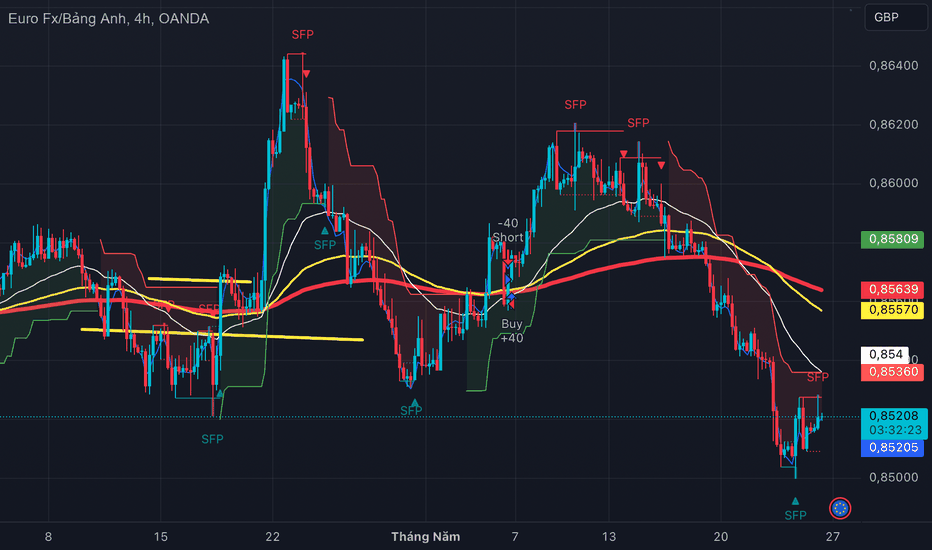The image size is (932, 550).
Task: Click date 8 on time axis
Action: tap(48, 537)
